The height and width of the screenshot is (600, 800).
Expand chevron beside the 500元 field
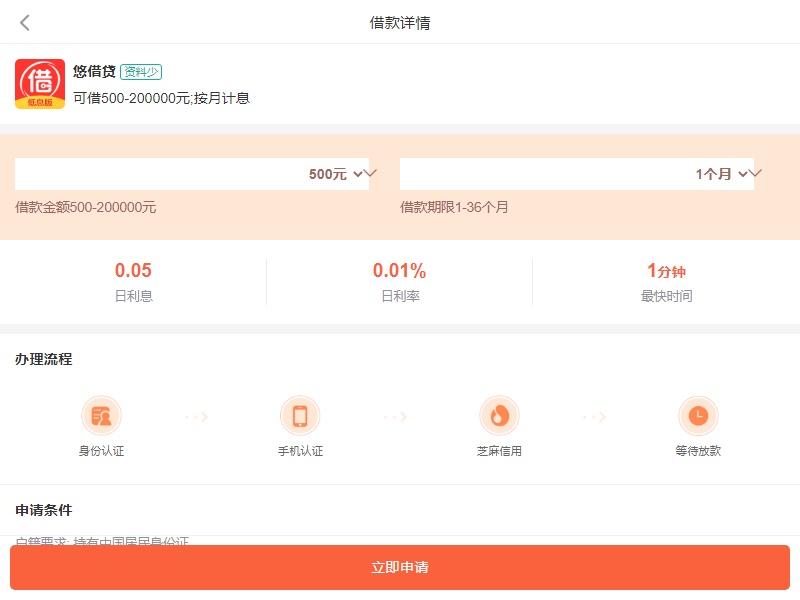click(370, 173)
